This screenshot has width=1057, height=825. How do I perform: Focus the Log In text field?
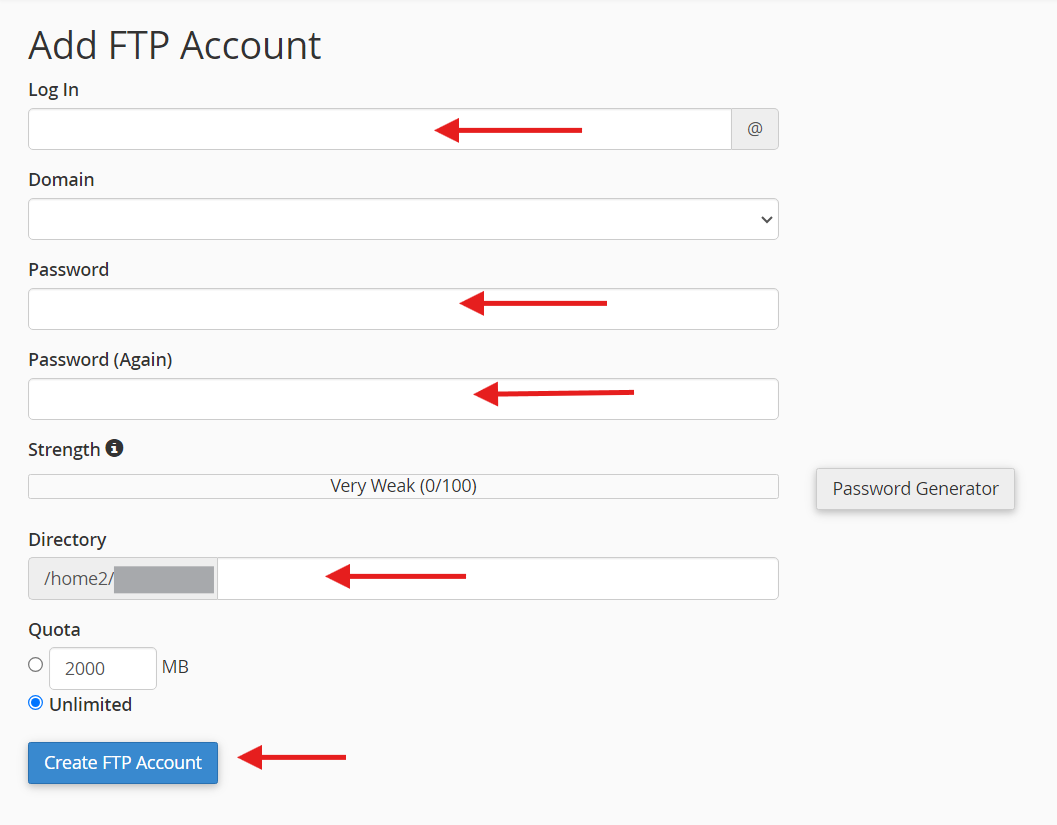(x=380, y=129)
